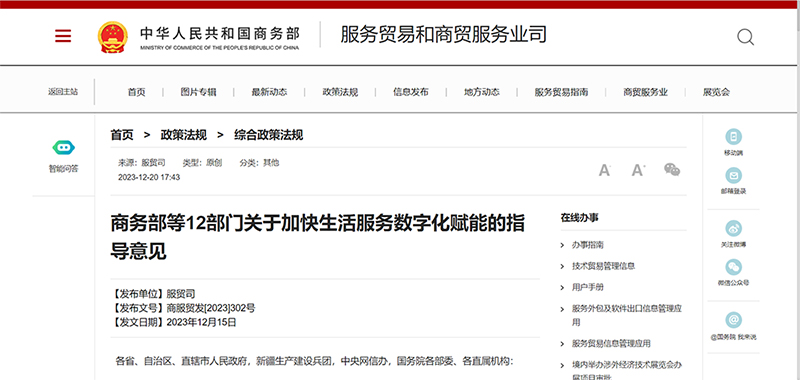Click 商服贸发[2023]302号 document number
Viewport: 800px width, 380px height.
(x=211, y=308)
